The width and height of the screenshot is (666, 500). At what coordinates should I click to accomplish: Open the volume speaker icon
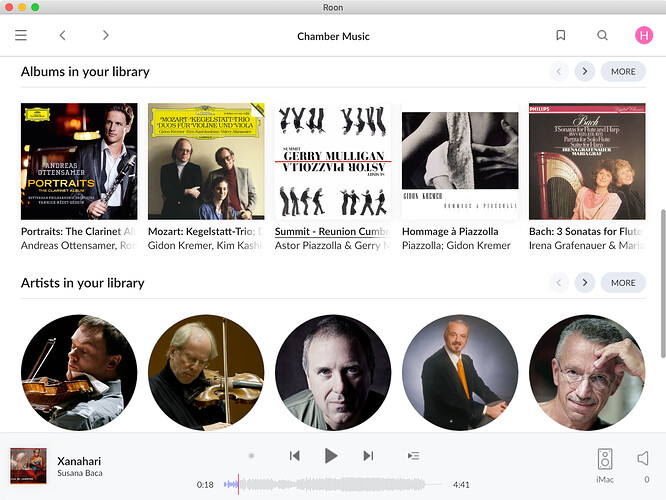tap(643, 458)
